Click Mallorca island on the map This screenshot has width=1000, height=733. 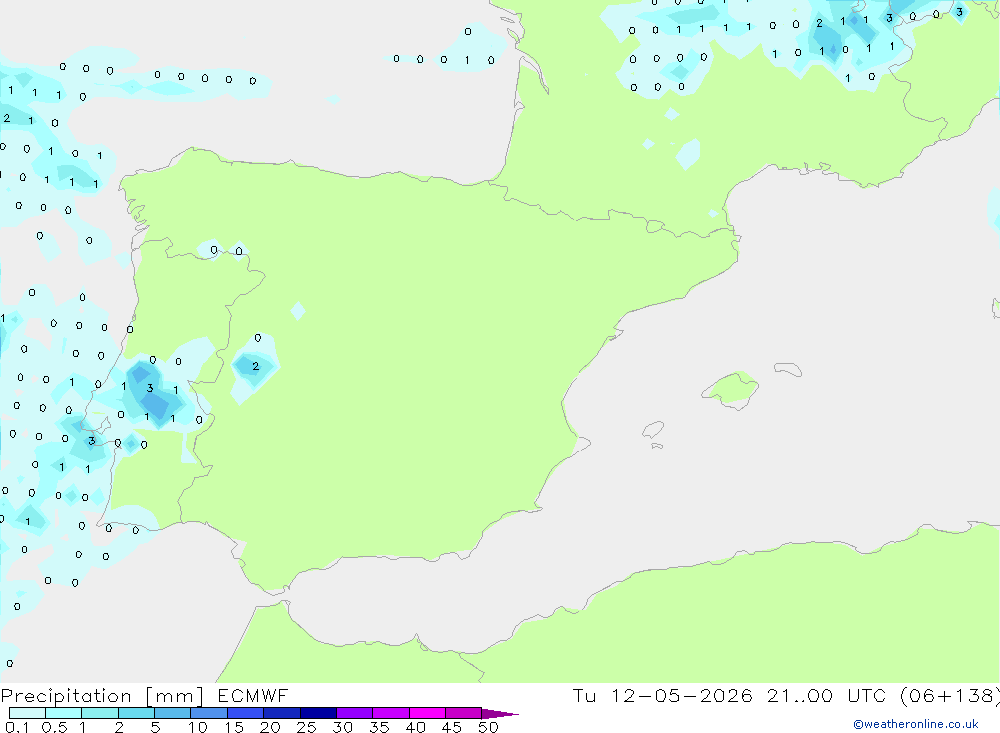tap(730, 388)
